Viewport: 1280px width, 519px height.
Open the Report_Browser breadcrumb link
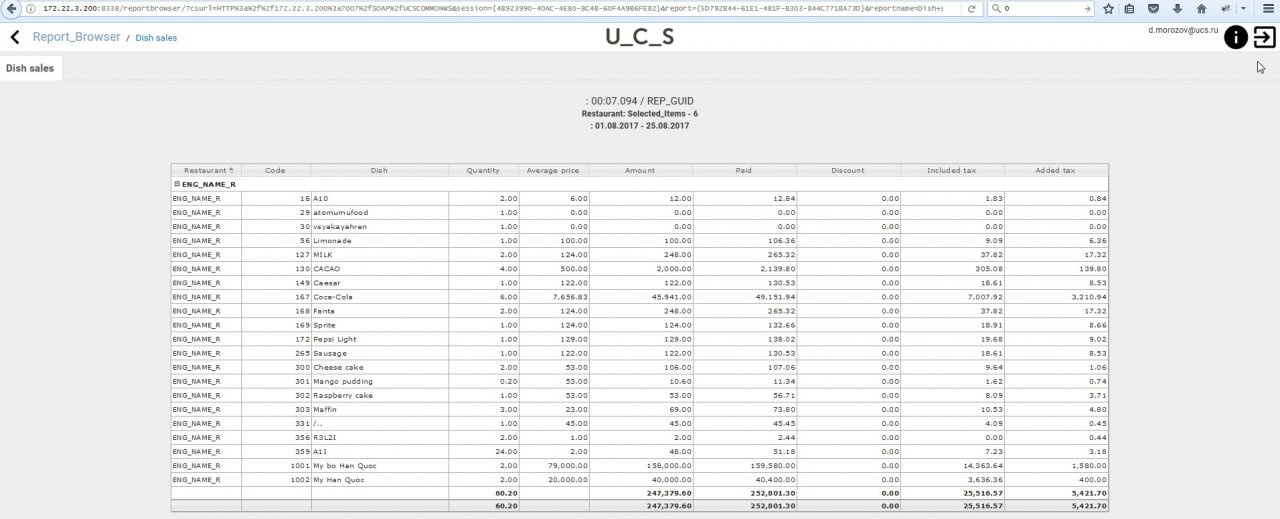point(76,37)
